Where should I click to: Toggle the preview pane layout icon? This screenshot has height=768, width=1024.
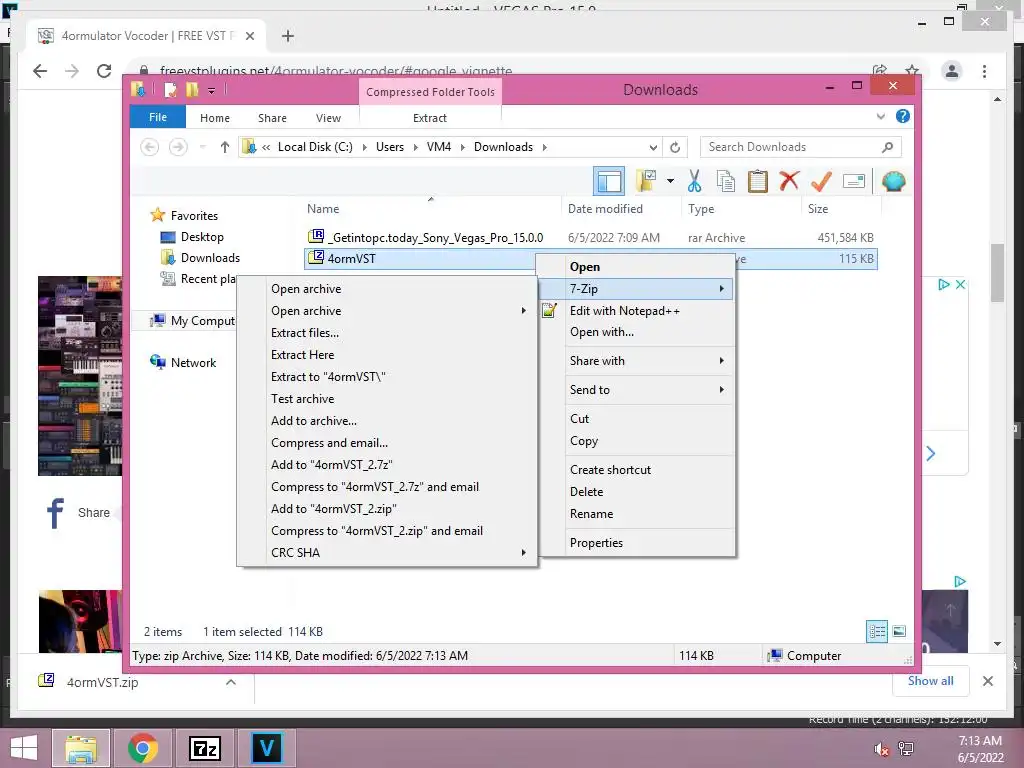point(609,181)
